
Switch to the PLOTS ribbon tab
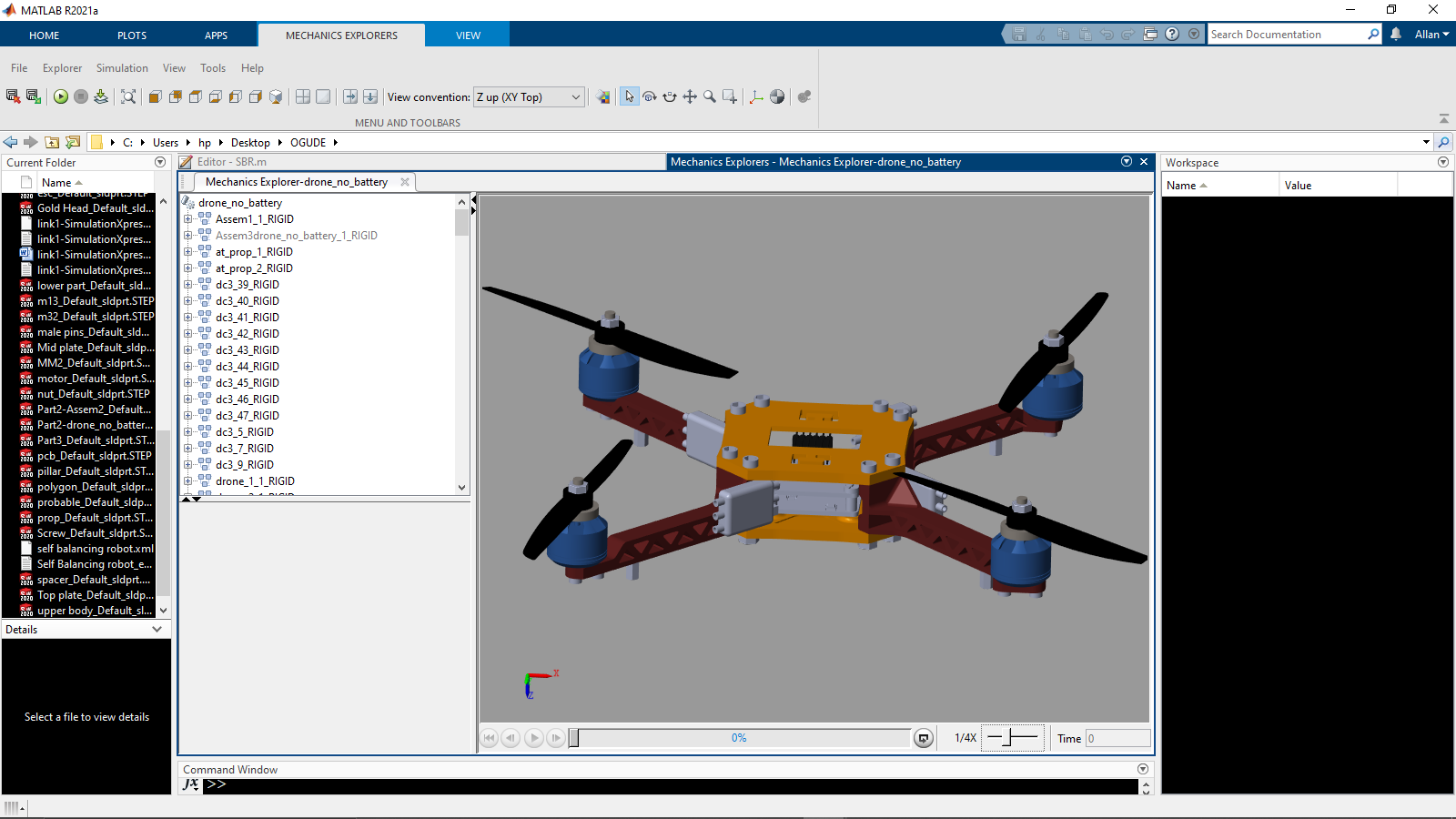point(132,35)
